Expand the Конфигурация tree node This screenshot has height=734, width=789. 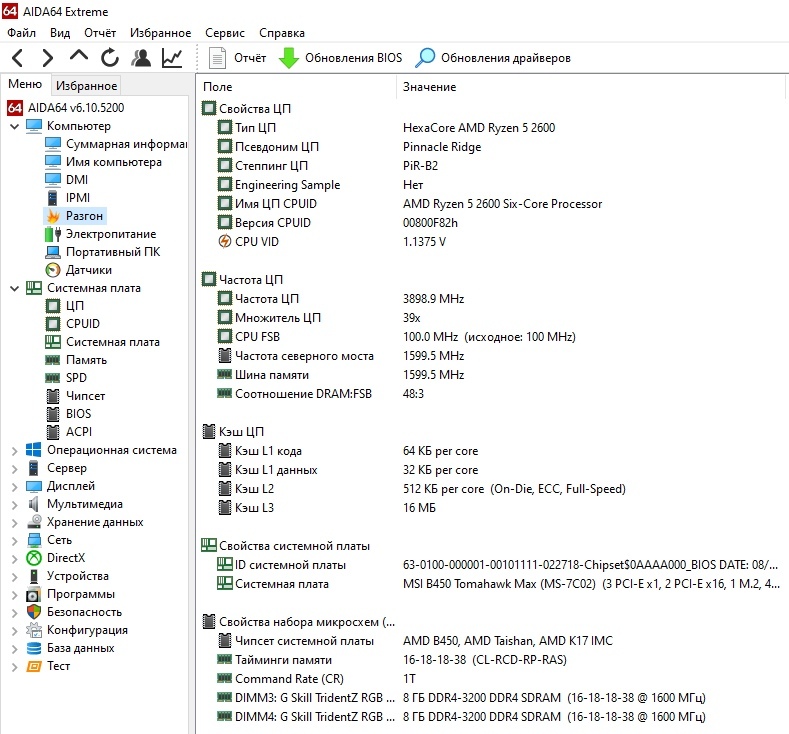click(15, 630)
